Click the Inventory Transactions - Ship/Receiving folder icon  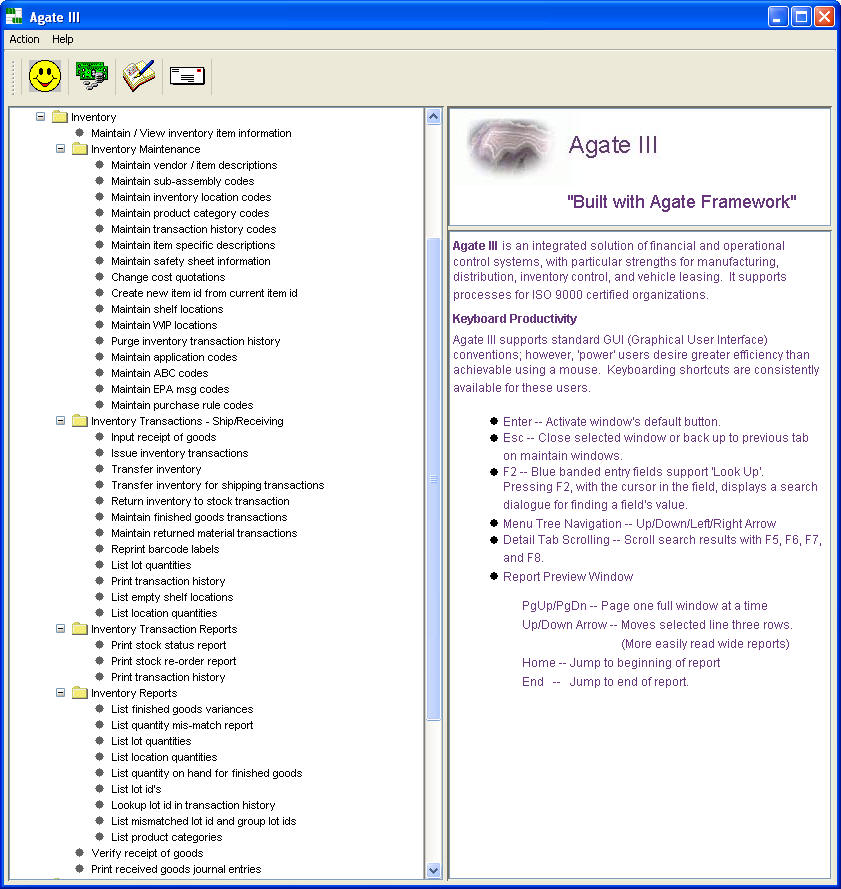coord(80,421)
